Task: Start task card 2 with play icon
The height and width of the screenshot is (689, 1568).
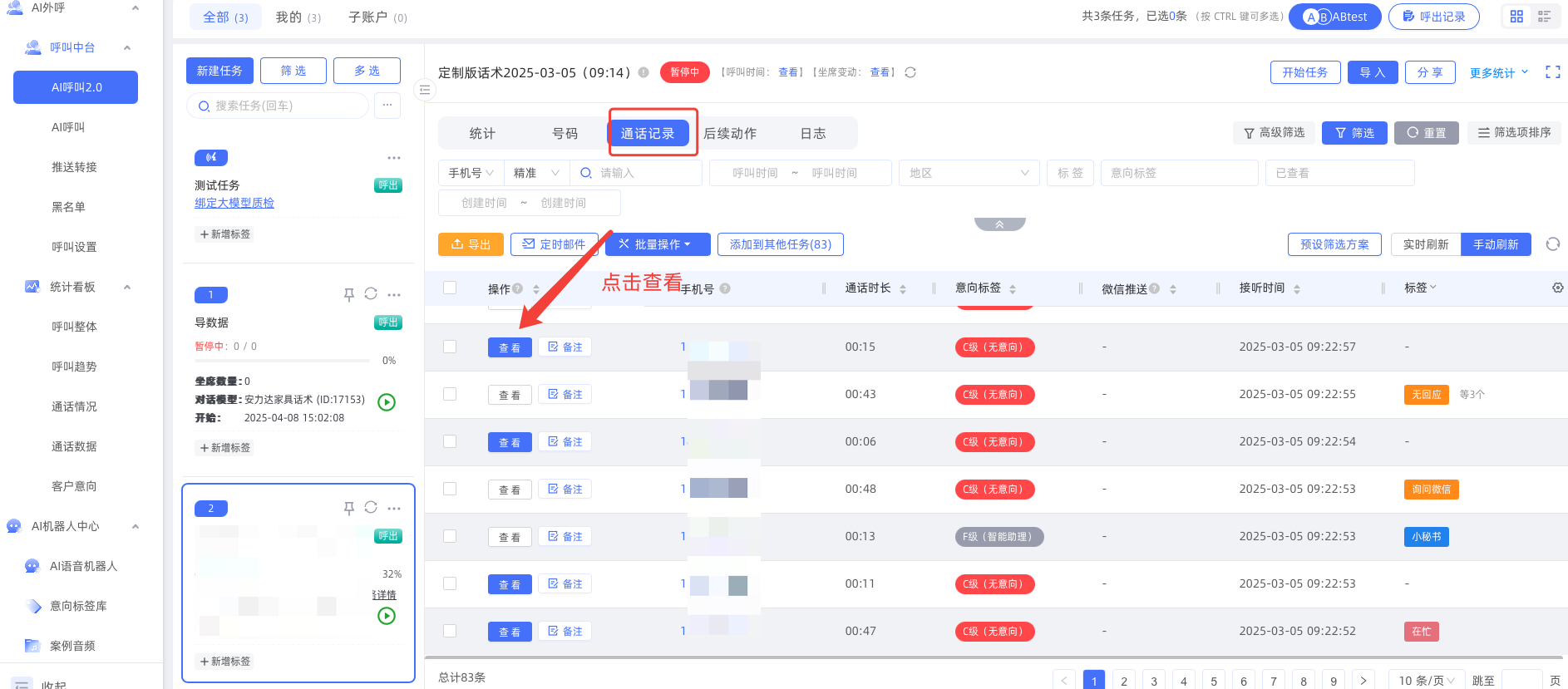Action: coord(387,616)
